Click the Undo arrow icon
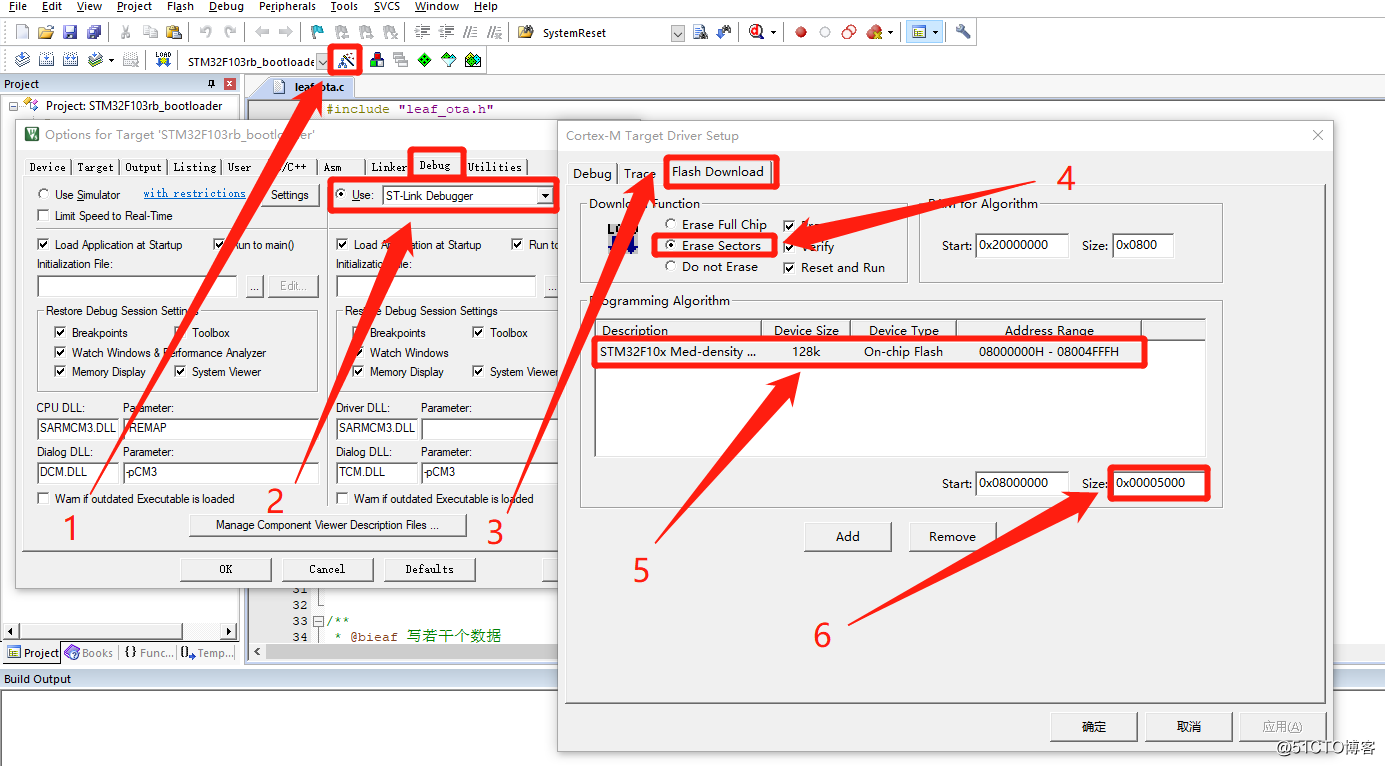1385x766 pixels. tap(205, 32)
